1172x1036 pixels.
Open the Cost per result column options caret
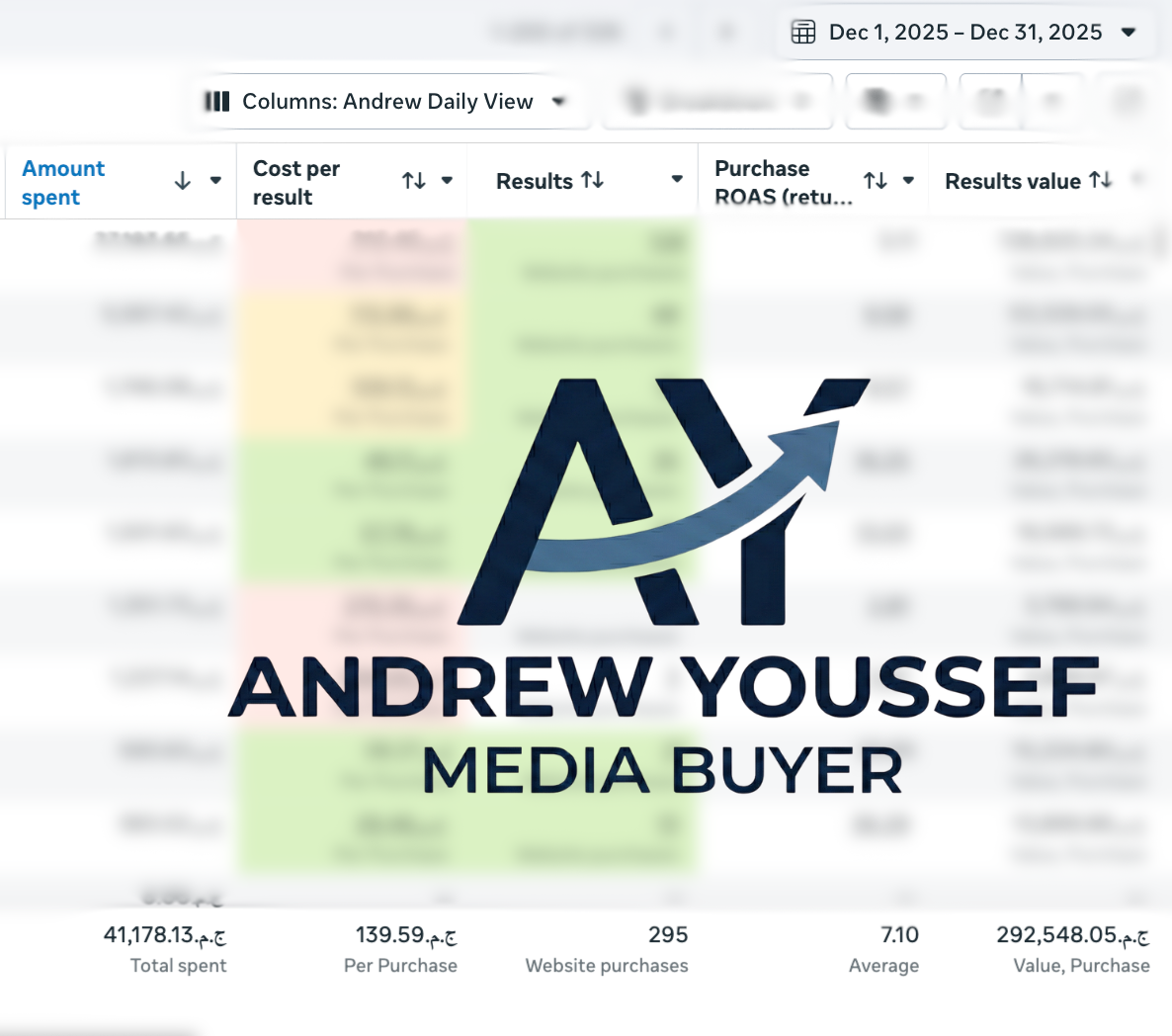(447, 180)
